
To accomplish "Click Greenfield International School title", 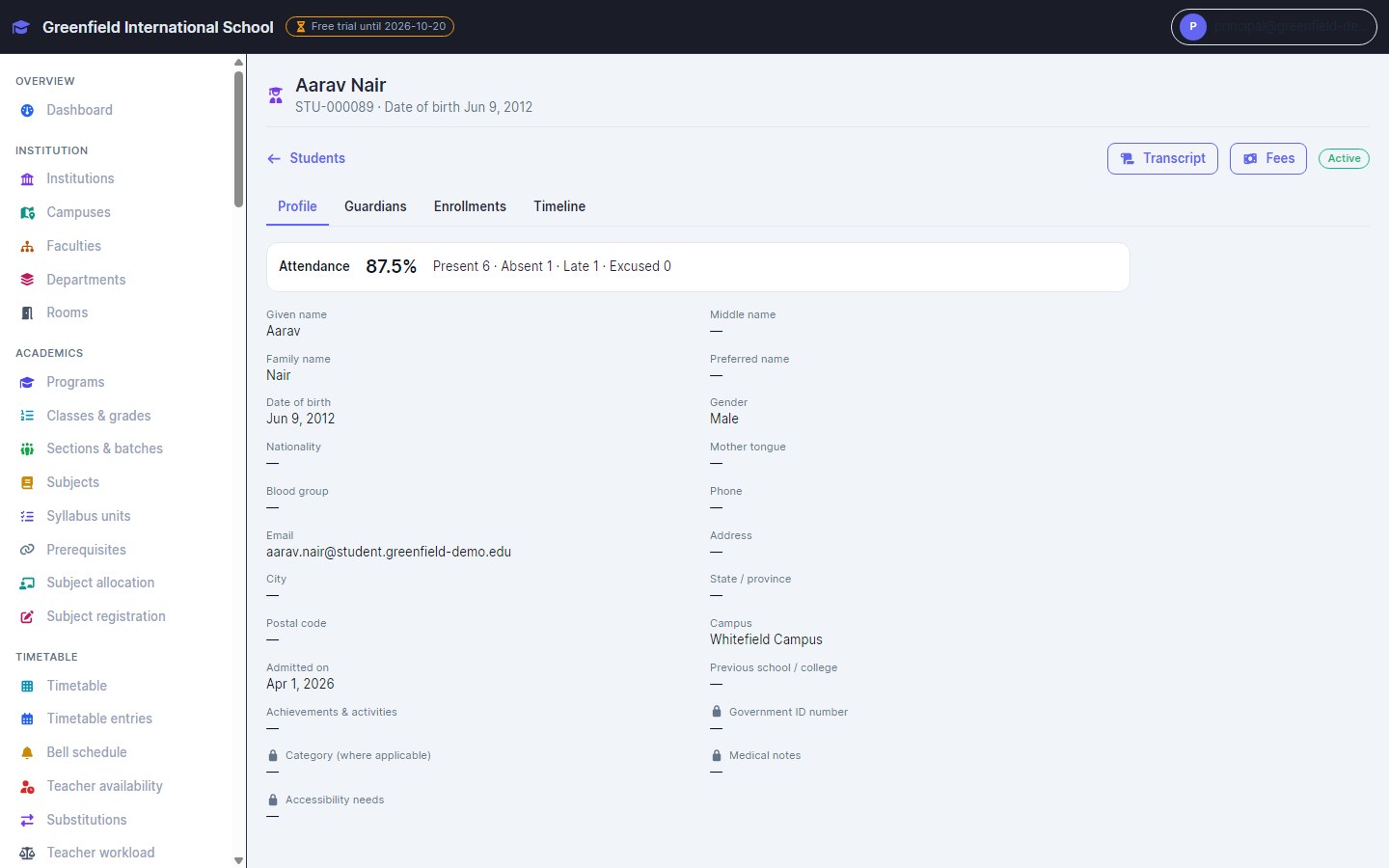I will pos(158,27).
